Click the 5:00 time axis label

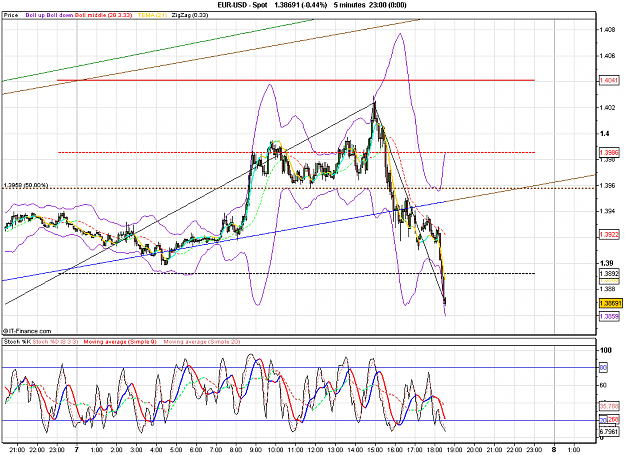coord(176,450)
